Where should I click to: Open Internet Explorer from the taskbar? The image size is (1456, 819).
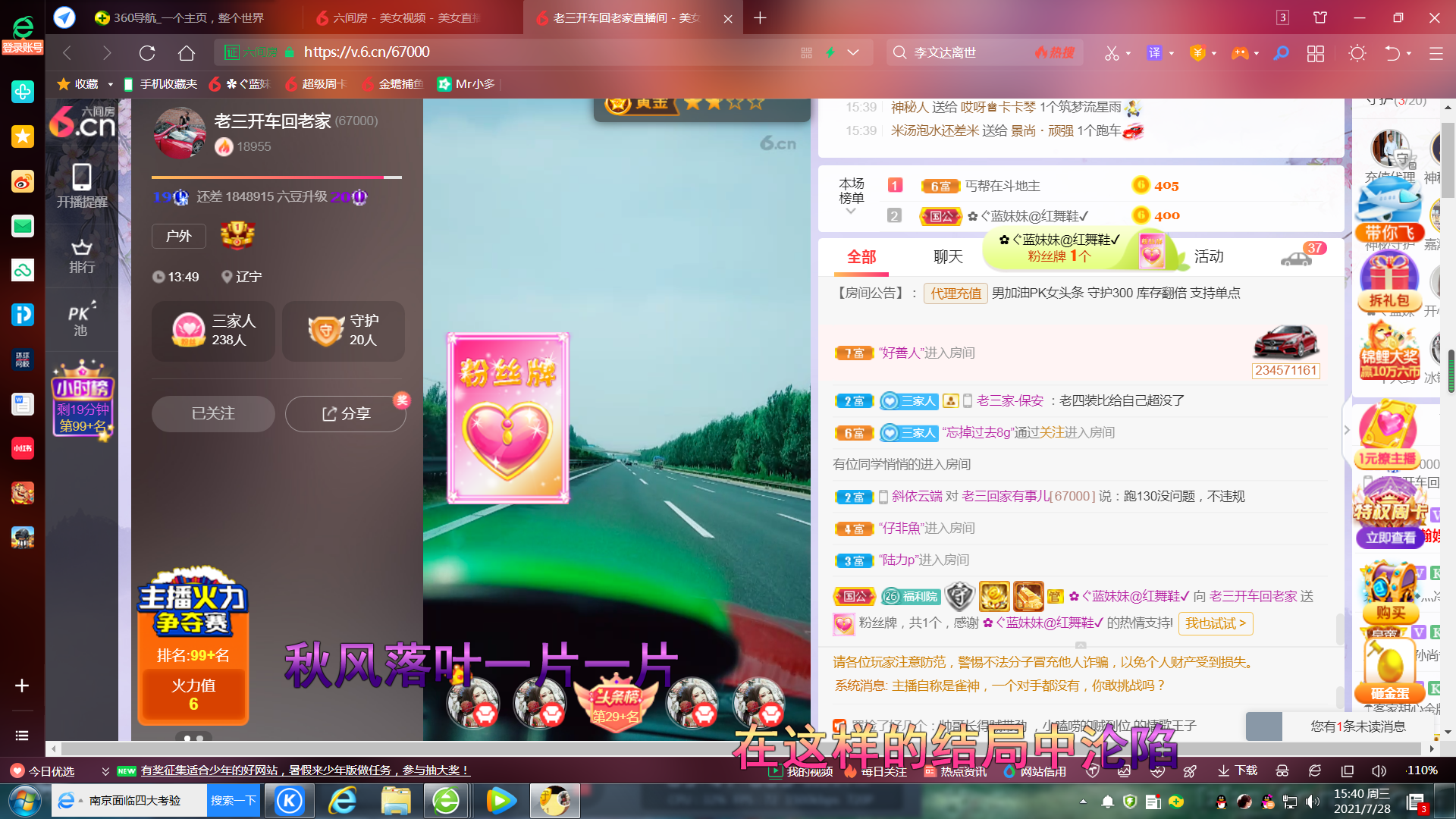[343, 801]
